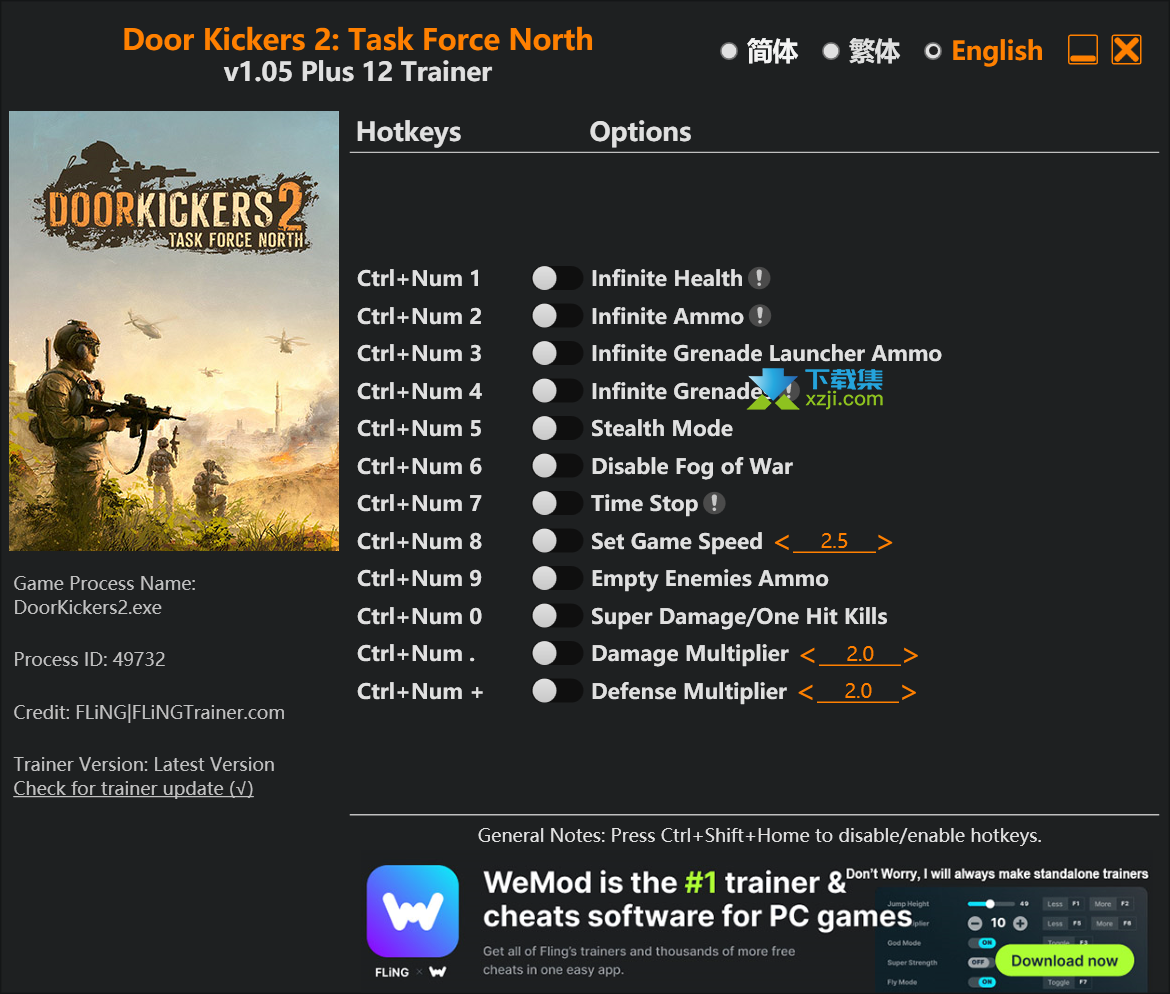The width and height of the screenshot is (1170, 994).
Task: Enable the Stealth Mode switch
Action: coord(557,428)
